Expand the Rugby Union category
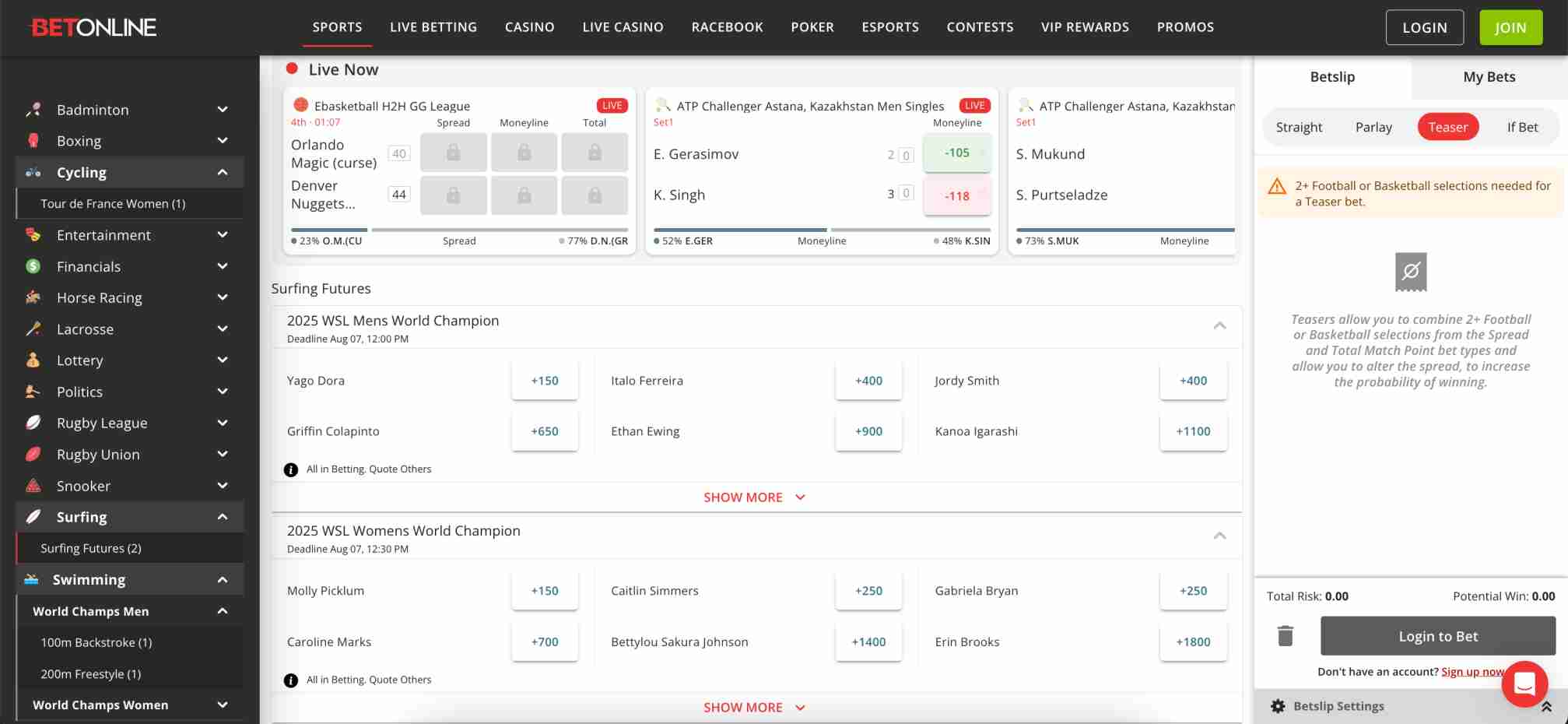 [223, 454]
